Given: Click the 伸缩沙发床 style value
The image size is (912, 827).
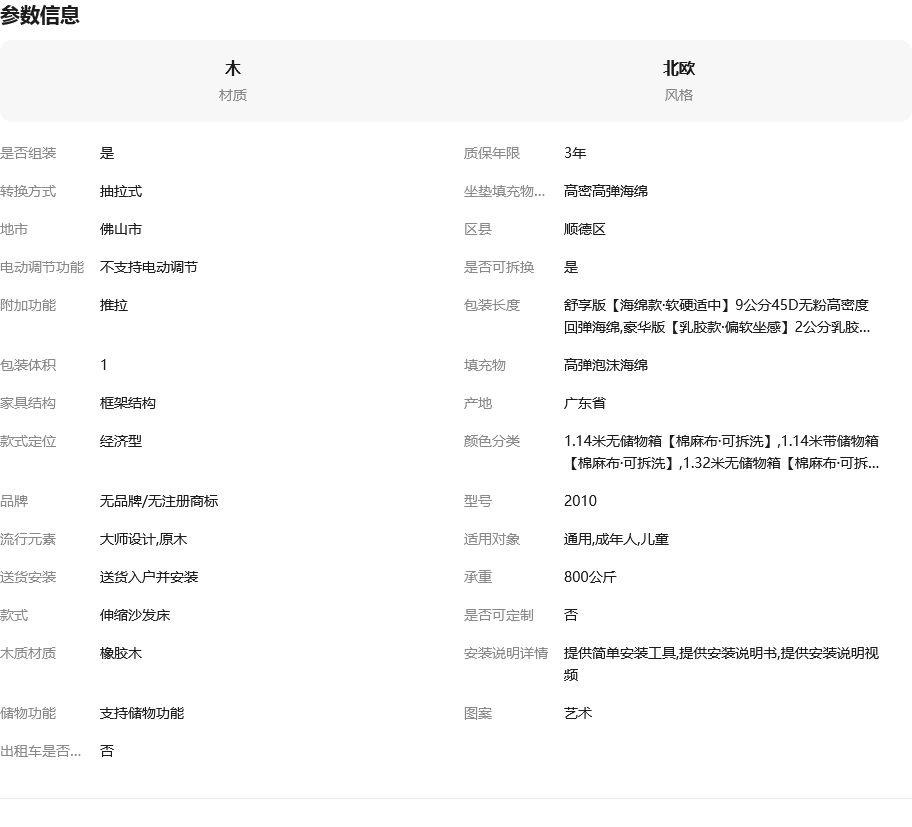Looking at the screenshot, I should tap(135, 615).
